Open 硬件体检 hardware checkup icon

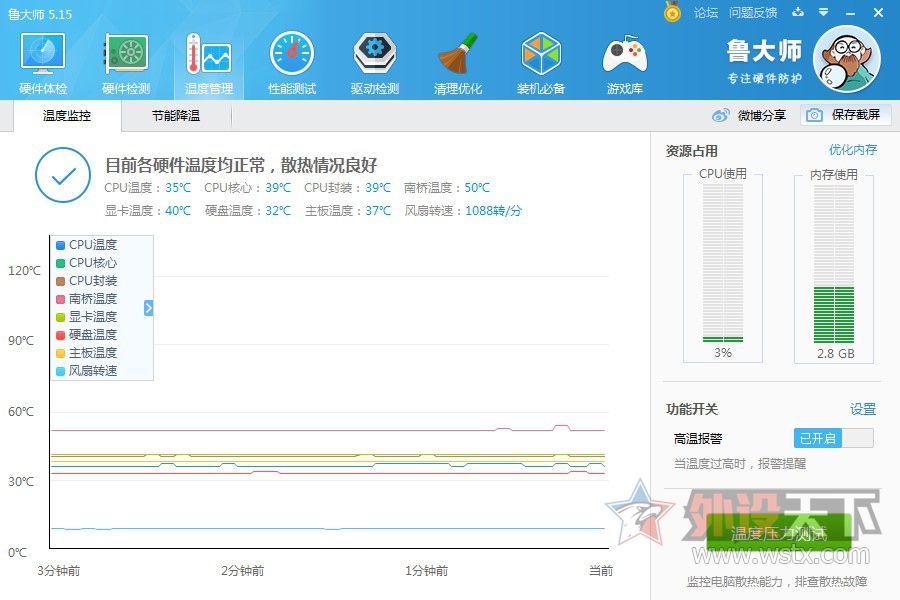(x=43, y=53)
